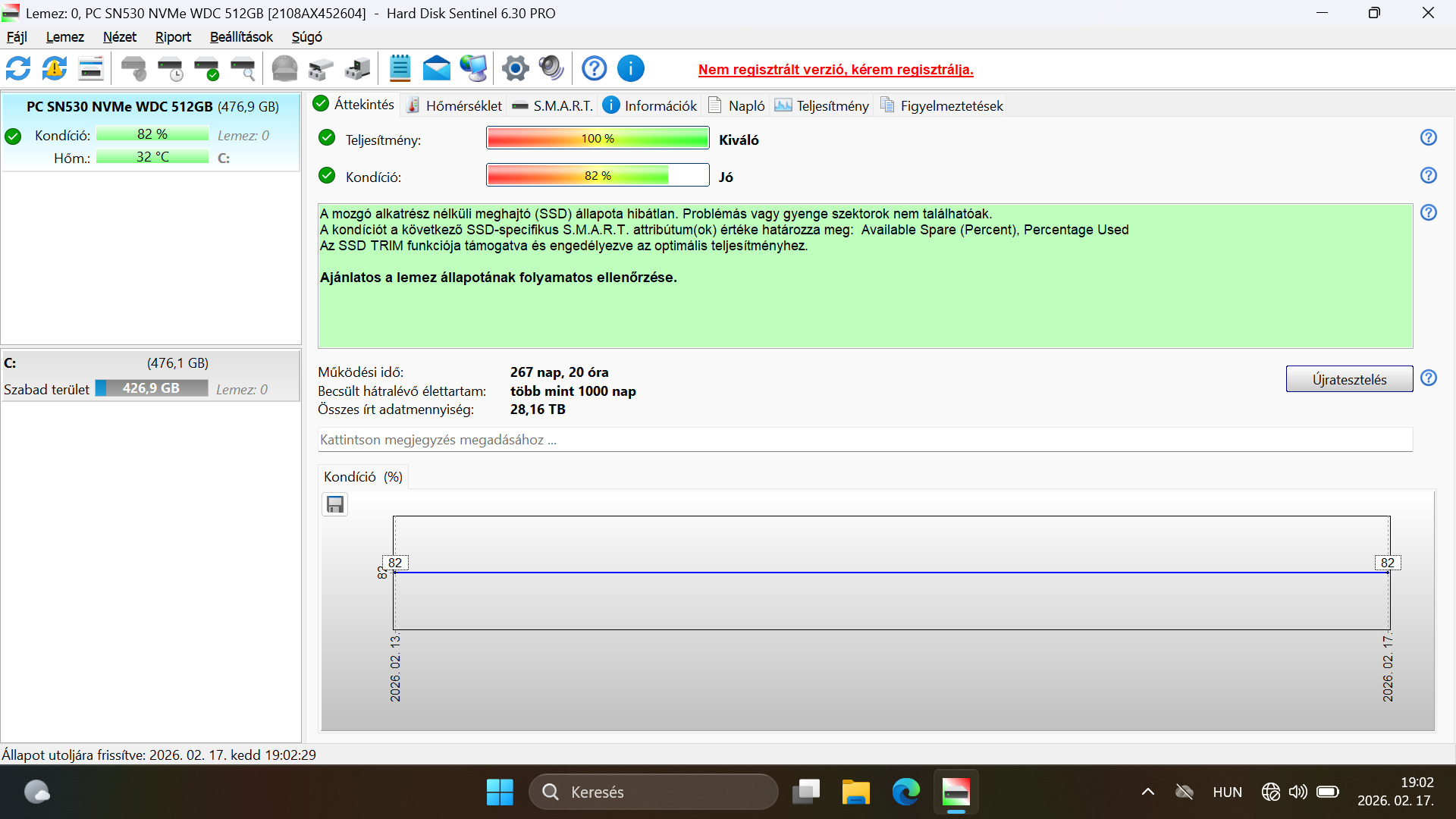Image resolution: width=1456 pixels, height=819 pixels.
Task: Open settings via the gear toolbar icon
Action: coord(516,69)
